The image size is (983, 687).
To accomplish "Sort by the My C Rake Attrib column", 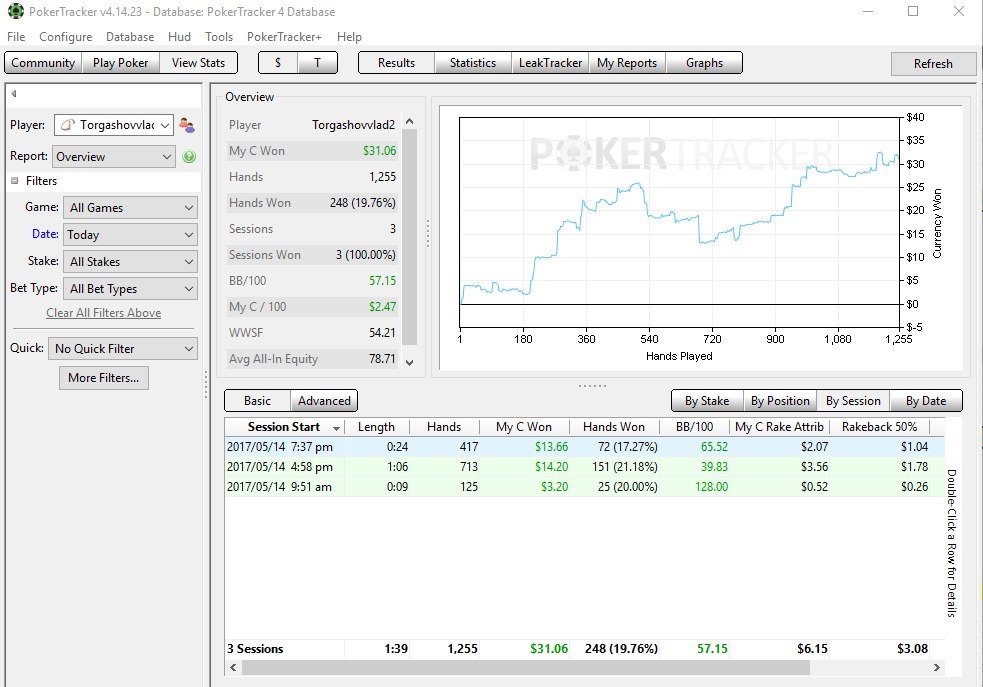I will pyautogui.click(x=779, y=427).
